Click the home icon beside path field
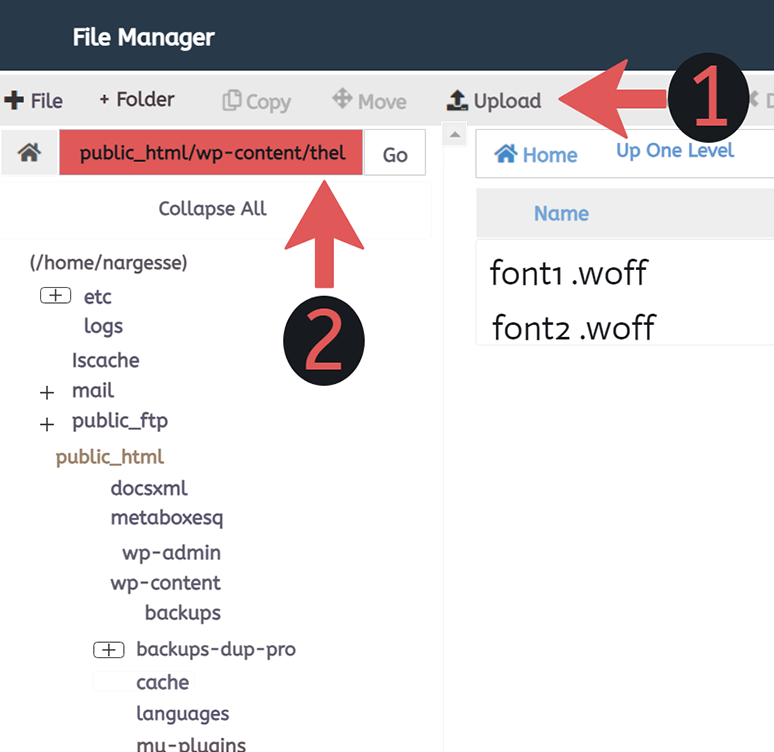This screenshot has width=774, height=752. coord(29,153)
